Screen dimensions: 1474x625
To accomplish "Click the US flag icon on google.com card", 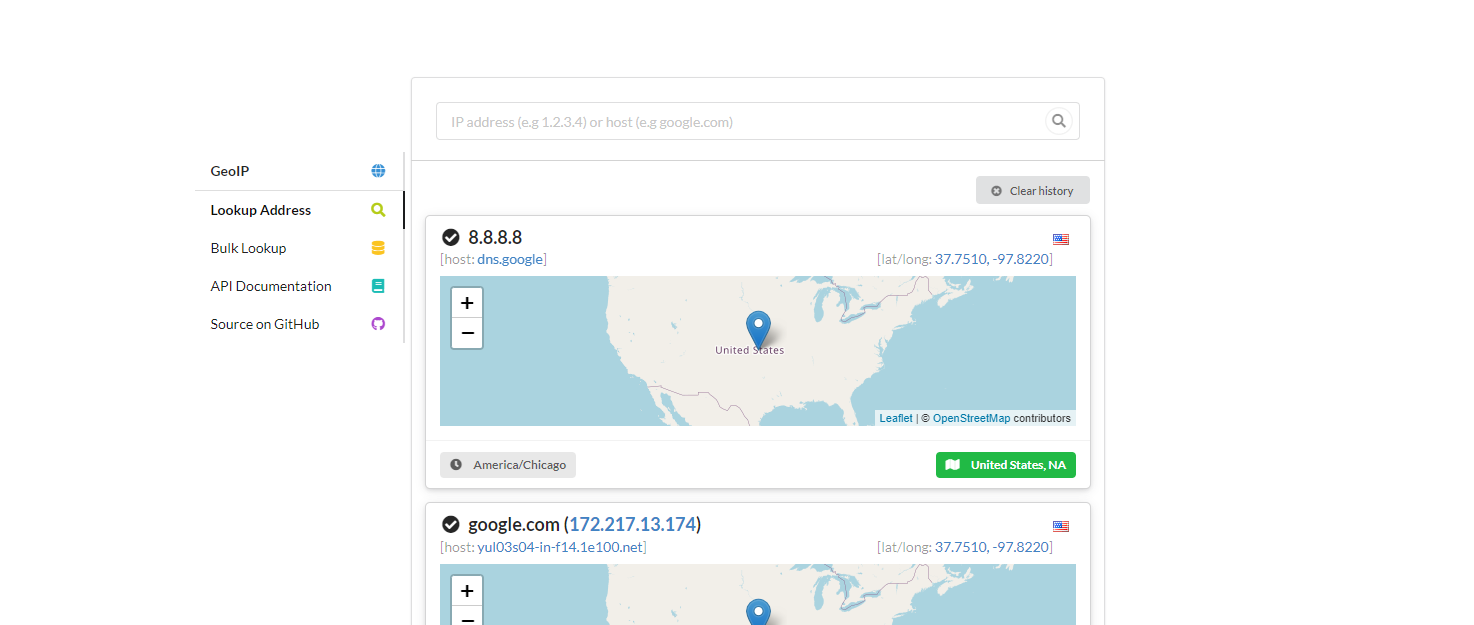I will pyautogui.click(x=1061, y=526).
